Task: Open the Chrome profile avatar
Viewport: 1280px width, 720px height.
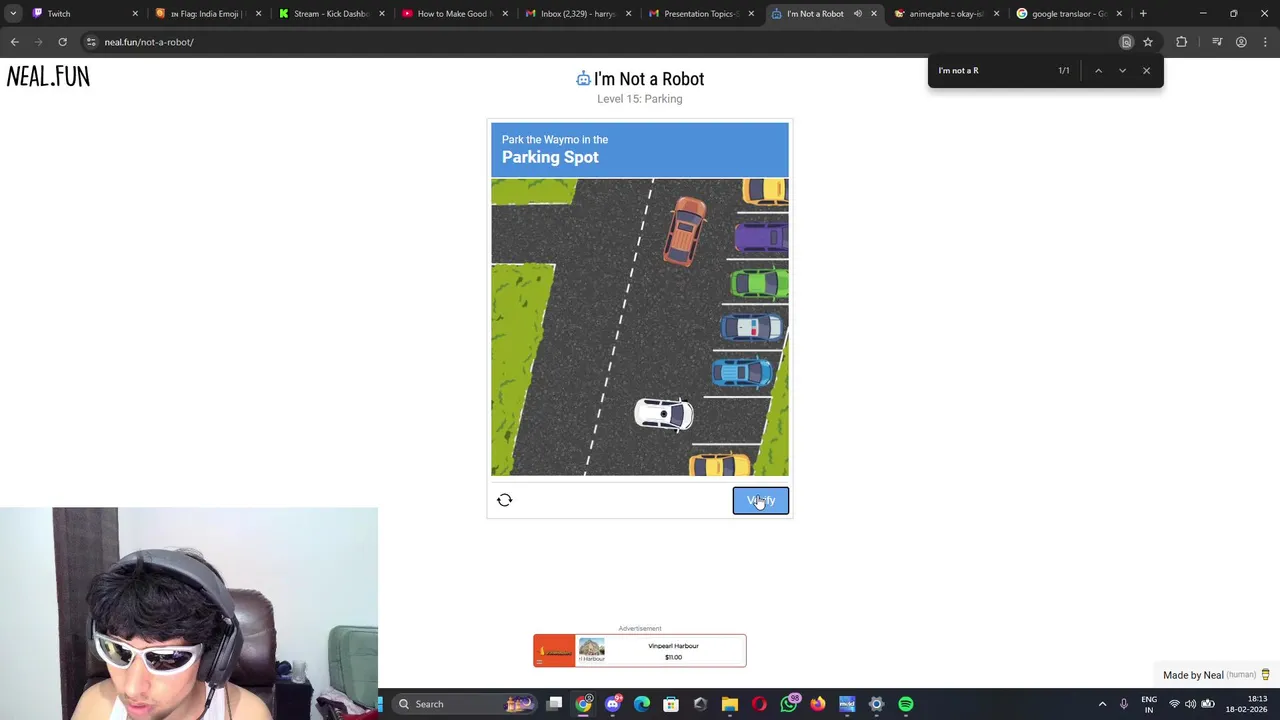Action: [1241, 42]
